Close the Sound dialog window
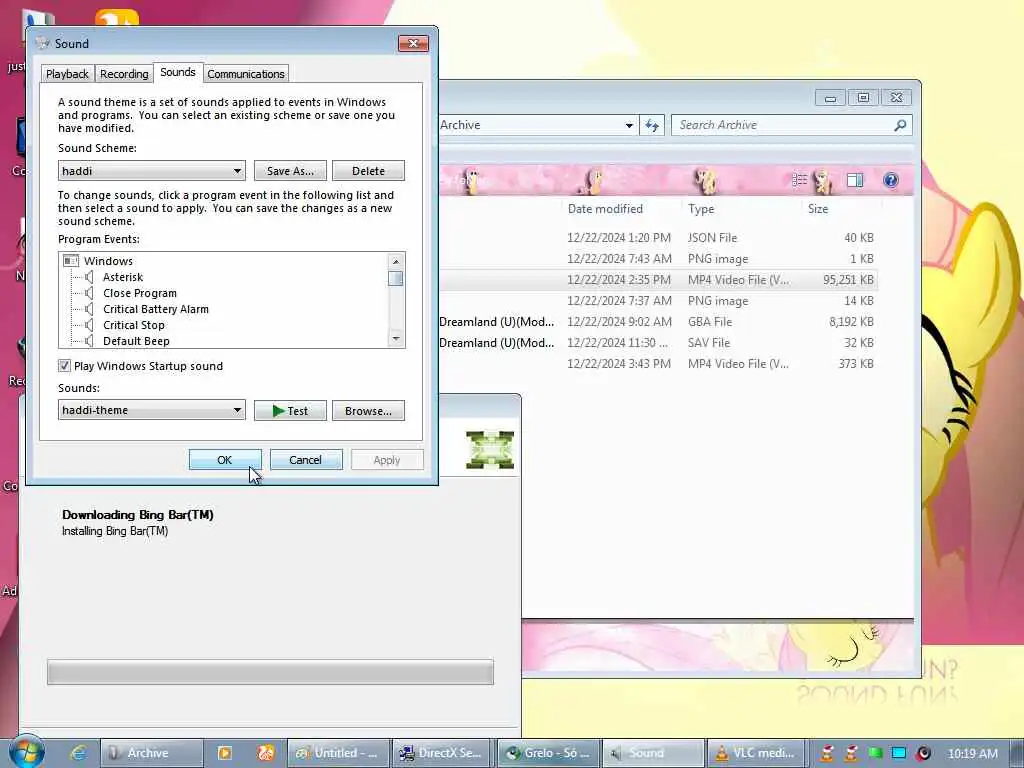Screen dimensions: 1024x768 413,44
